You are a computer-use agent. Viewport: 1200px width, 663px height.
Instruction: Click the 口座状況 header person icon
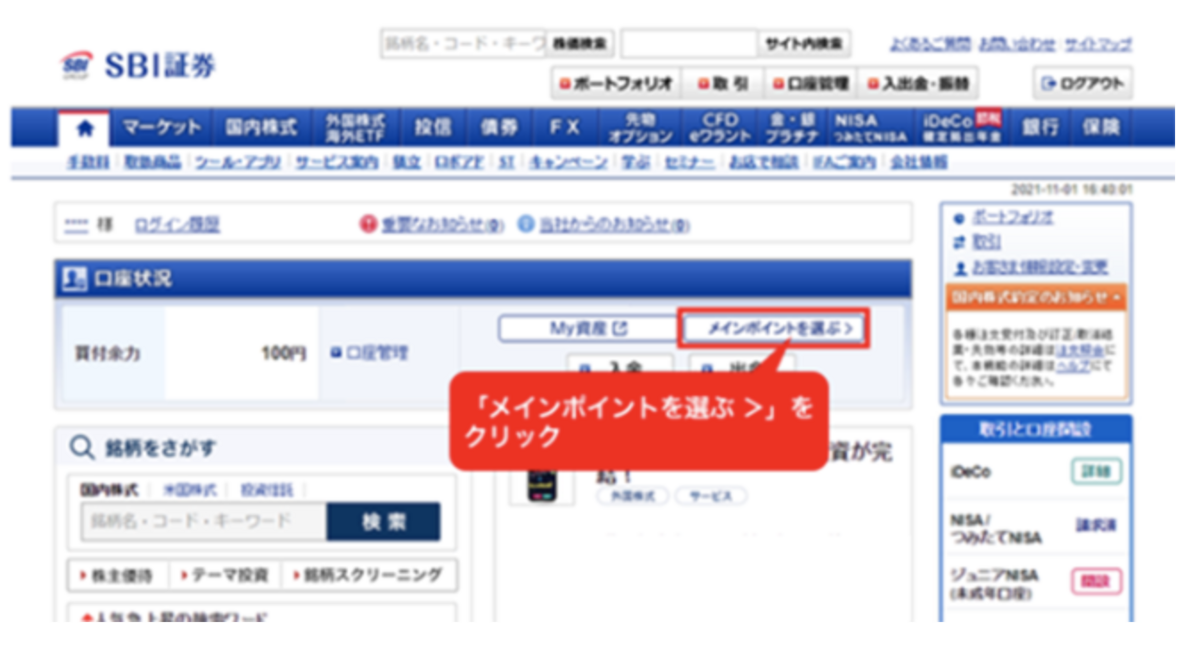click(74, 279)
